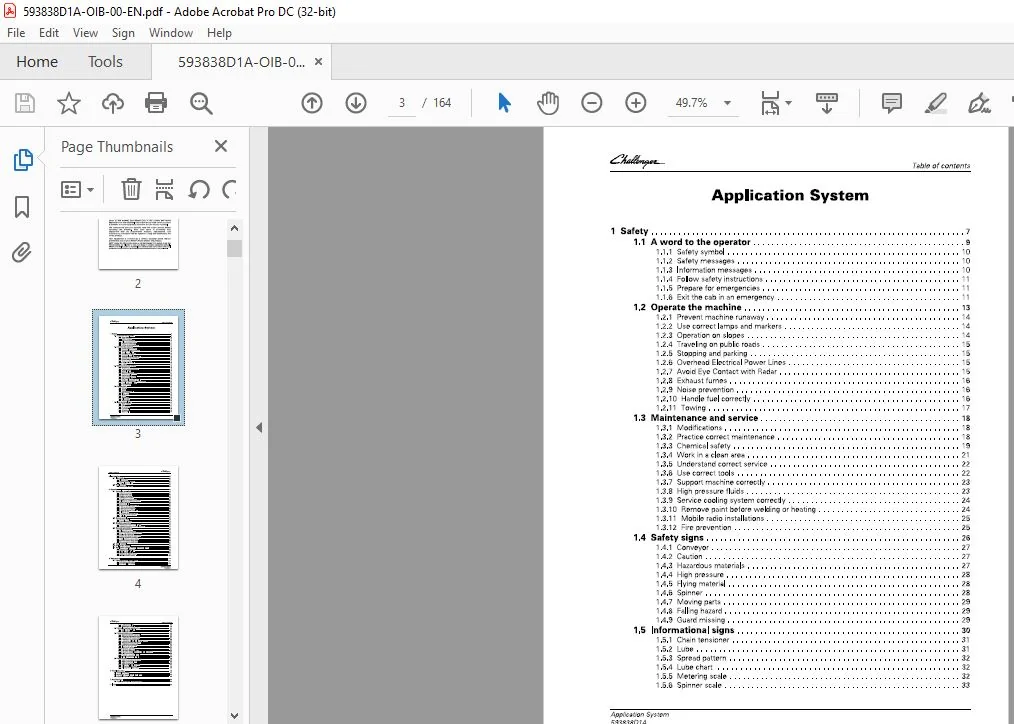Switch to the Home tab

click(x=37, y=61)
